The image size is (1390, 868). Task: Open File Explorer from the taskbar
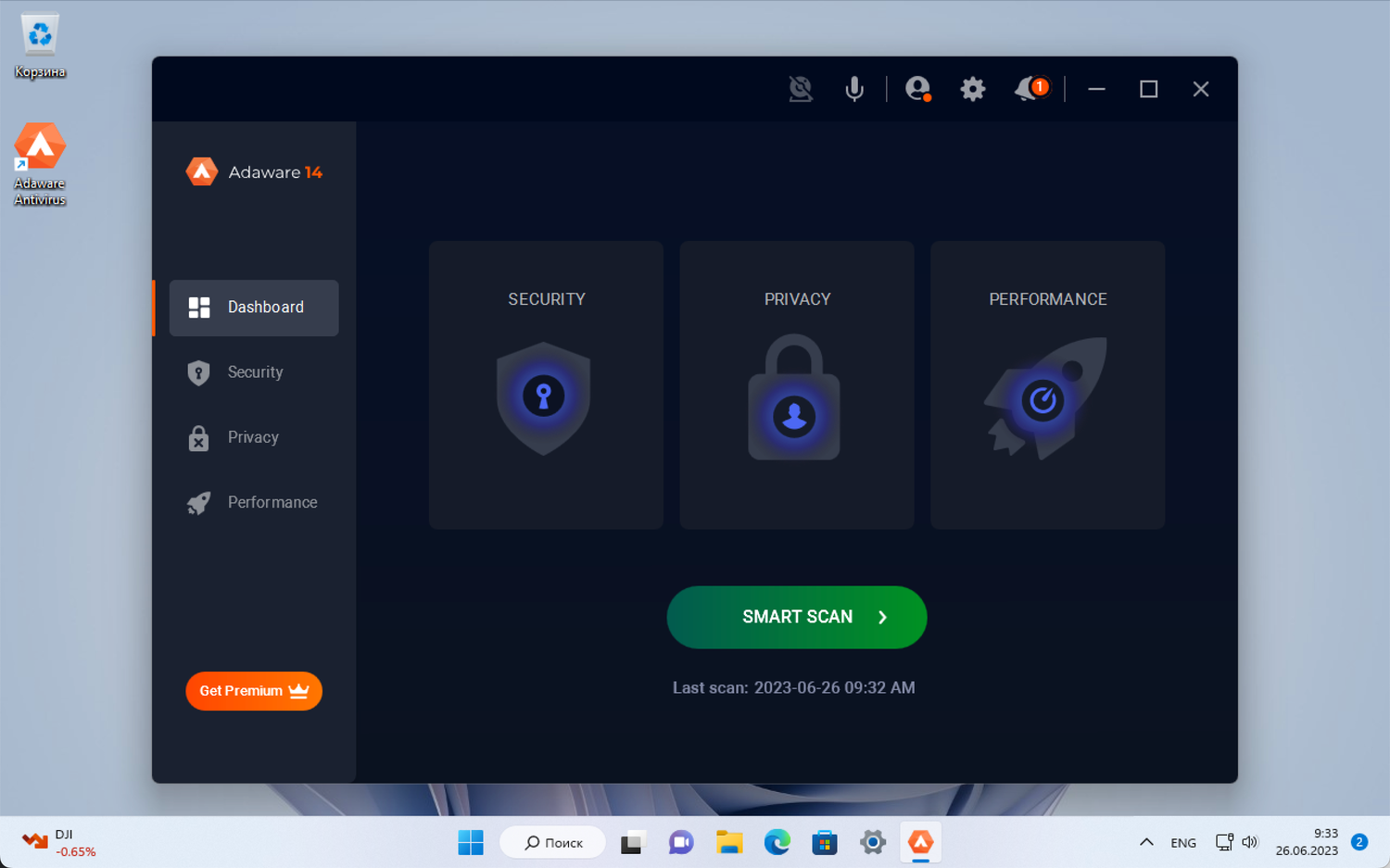729,842
